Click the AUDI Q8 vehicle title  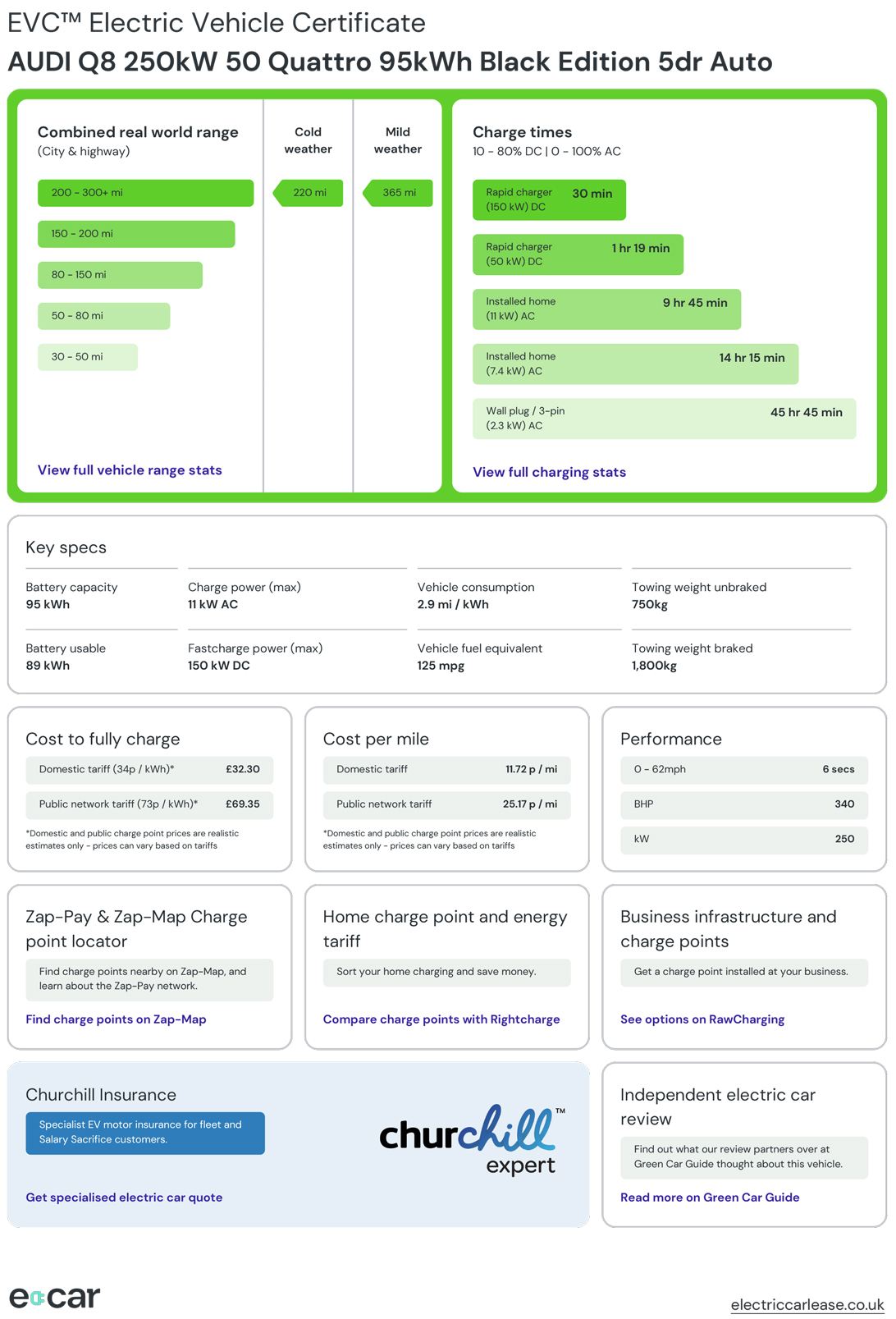tap(391, 62)
